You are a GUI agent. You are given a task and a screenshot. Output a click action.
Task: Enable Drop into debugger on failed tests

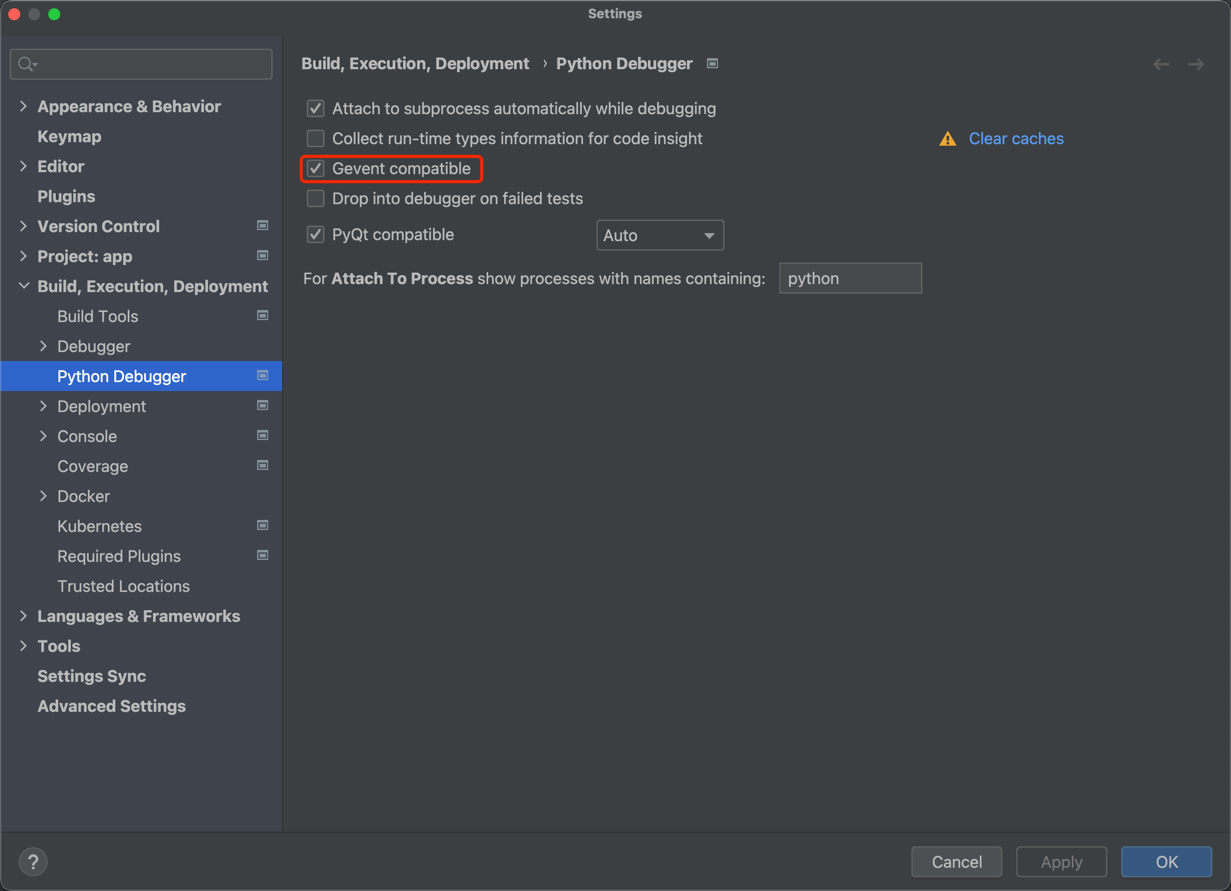[x=315, y=198]
